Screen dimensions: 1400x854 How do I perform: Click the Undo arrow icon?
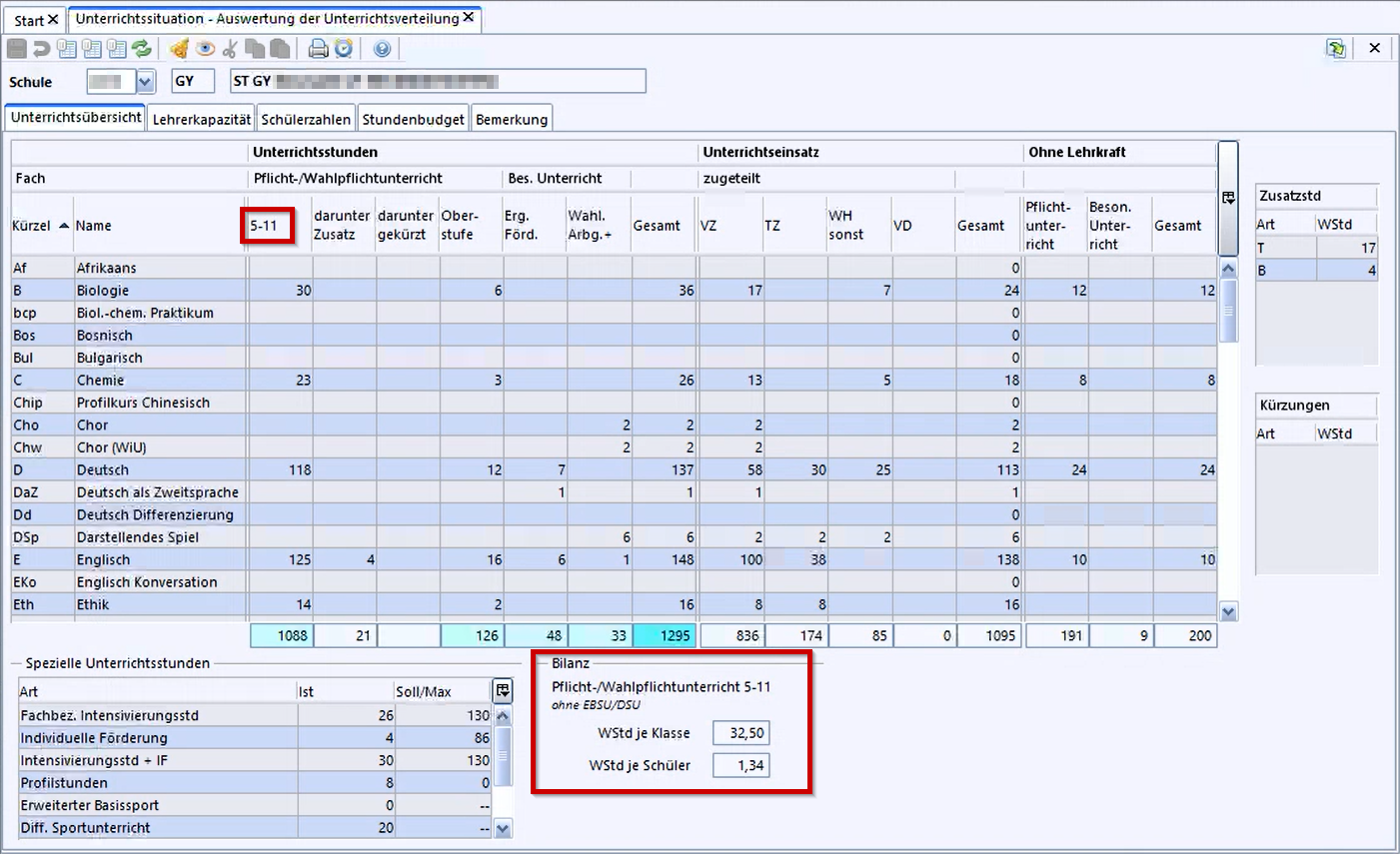pyautogui.click(x=42, y=48)
